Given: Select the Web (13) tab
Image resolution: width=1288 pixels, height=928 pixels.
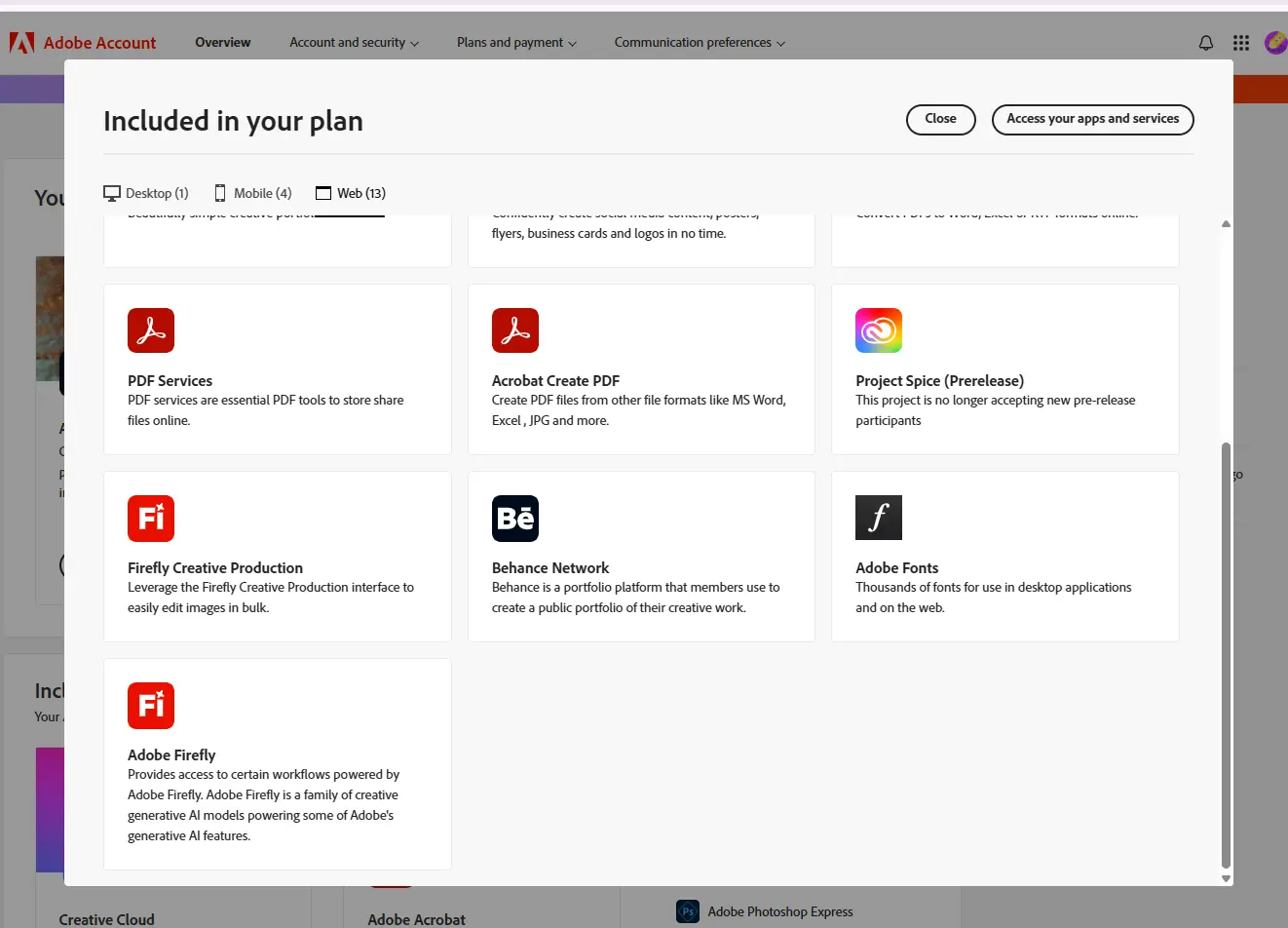Looking at the screenshot, I should point(351,193).
